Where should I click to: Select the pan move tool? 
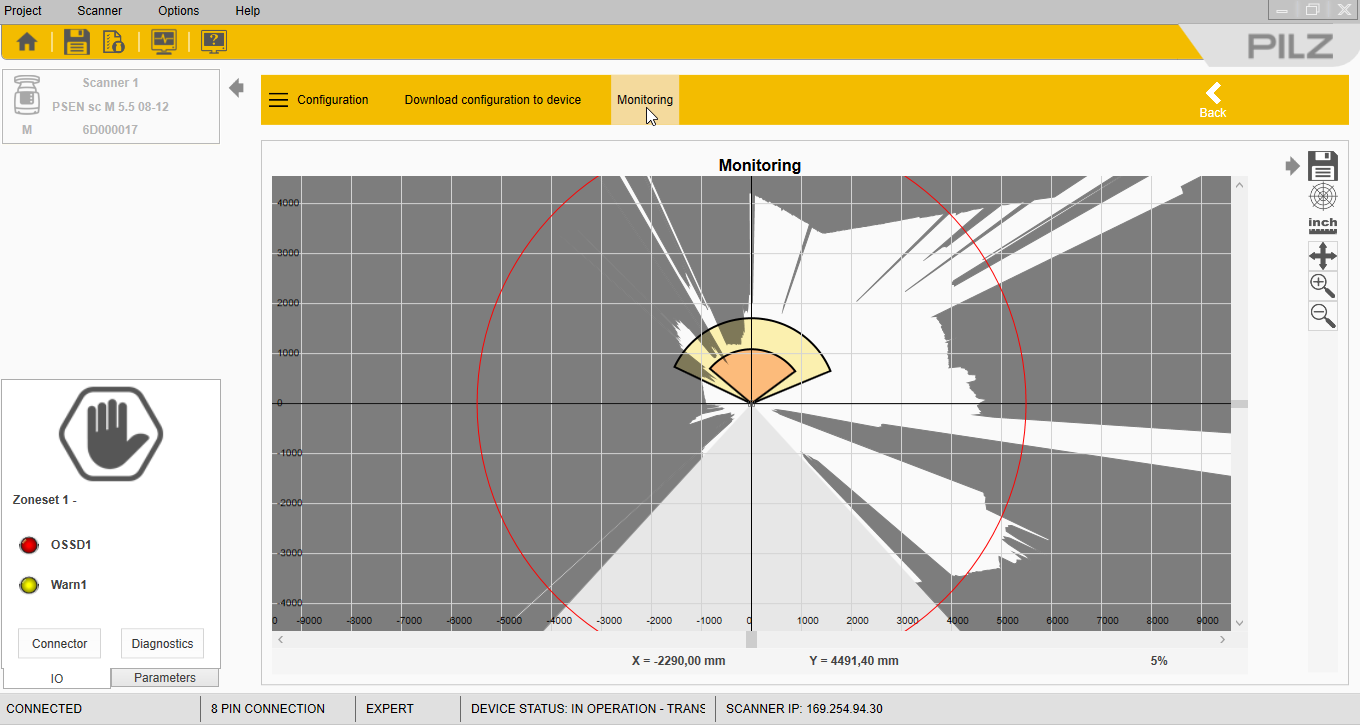1323,255
